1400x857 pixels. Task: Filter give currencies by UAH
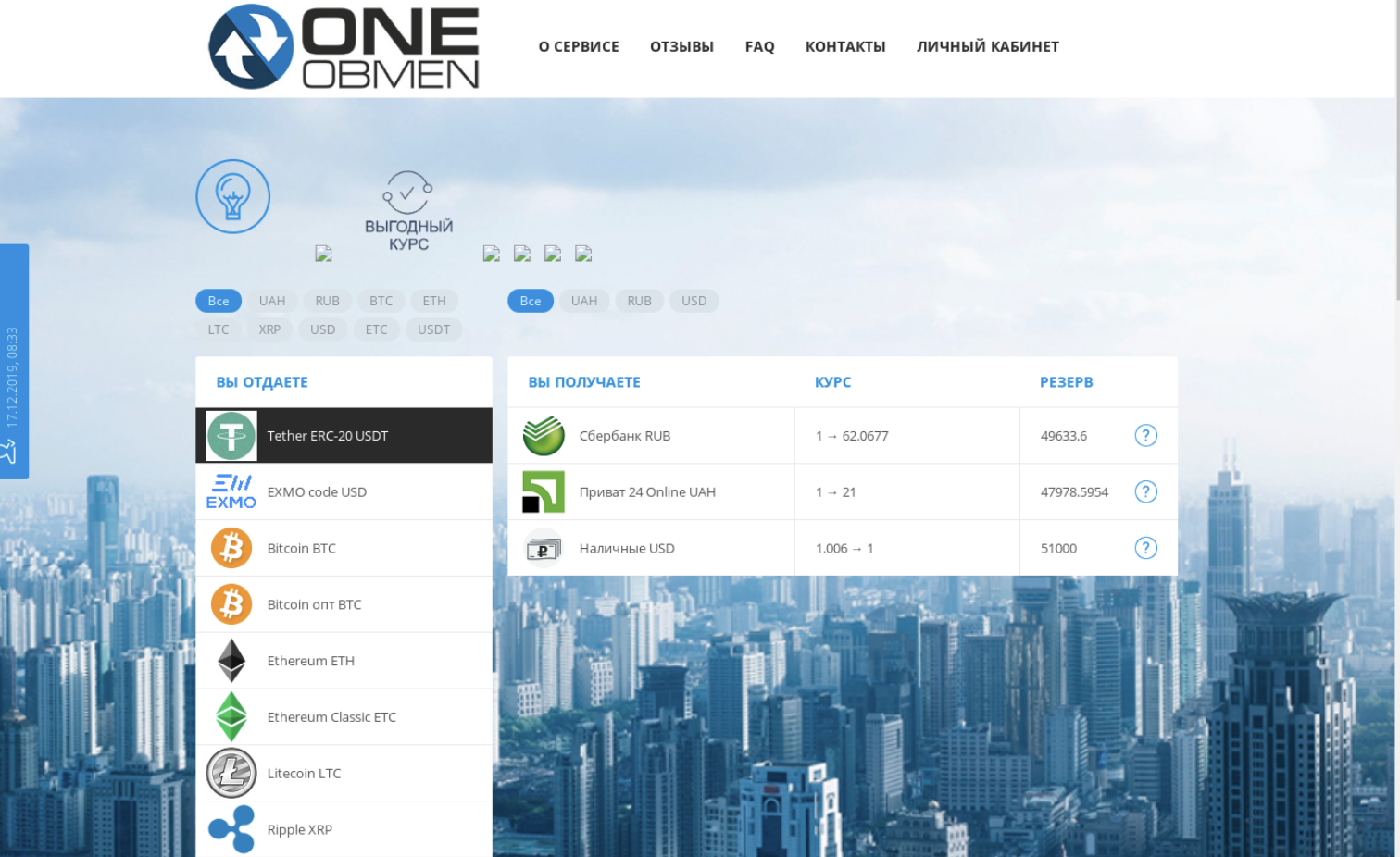click(272, 301)
